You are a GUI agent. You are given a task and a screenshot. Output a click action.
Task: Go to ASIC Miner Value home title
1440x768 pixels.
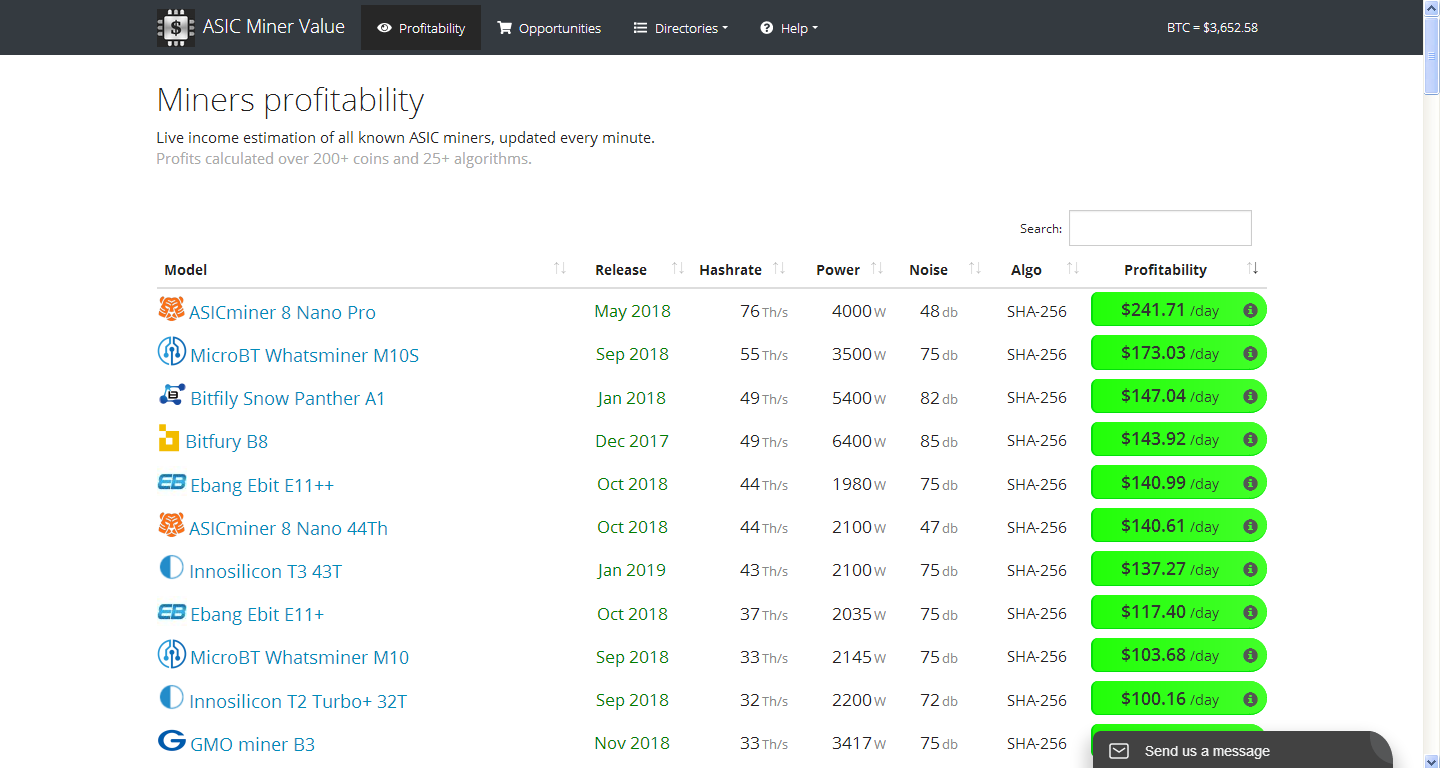click(274, 27)
